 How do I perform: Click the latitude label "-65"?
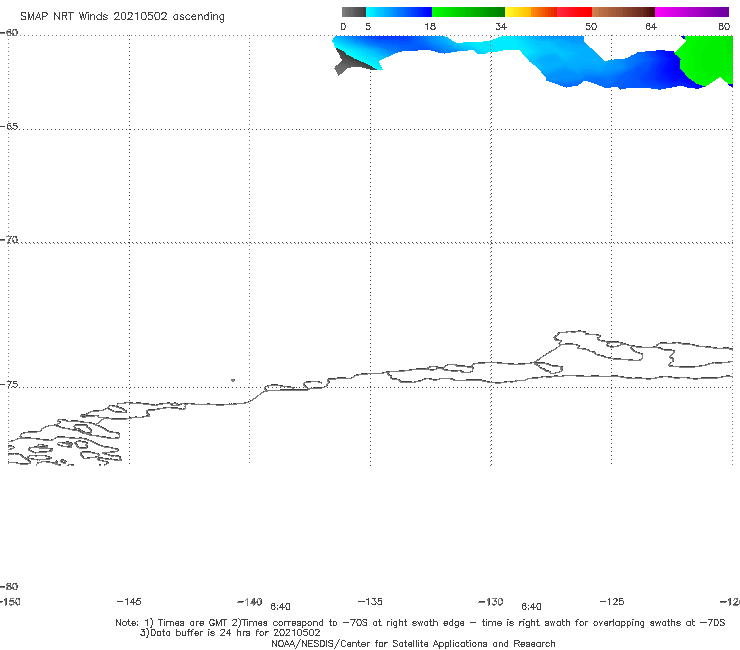coord(9,127)
